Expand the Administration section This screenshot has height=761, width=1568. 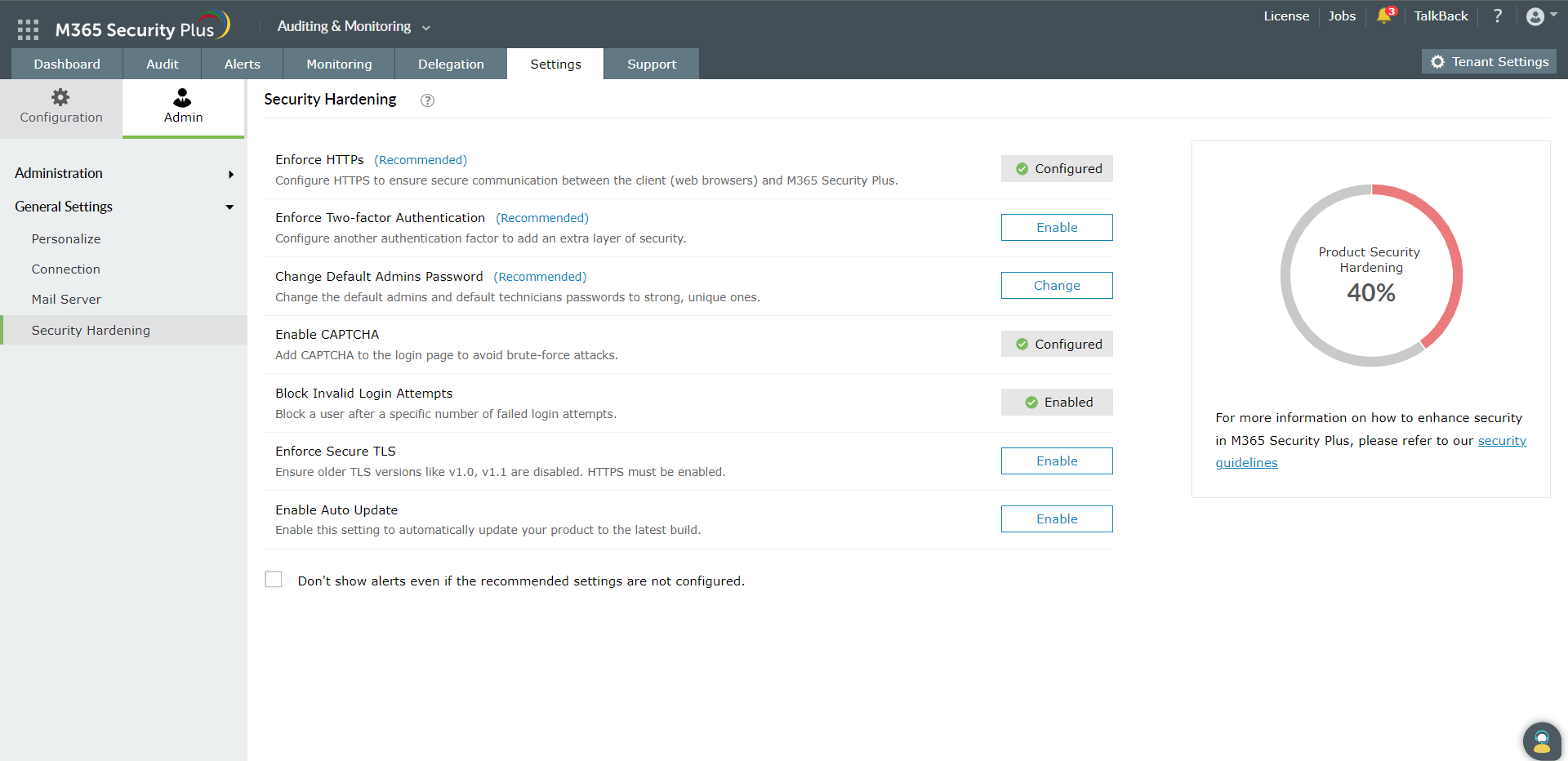[123, 173]
